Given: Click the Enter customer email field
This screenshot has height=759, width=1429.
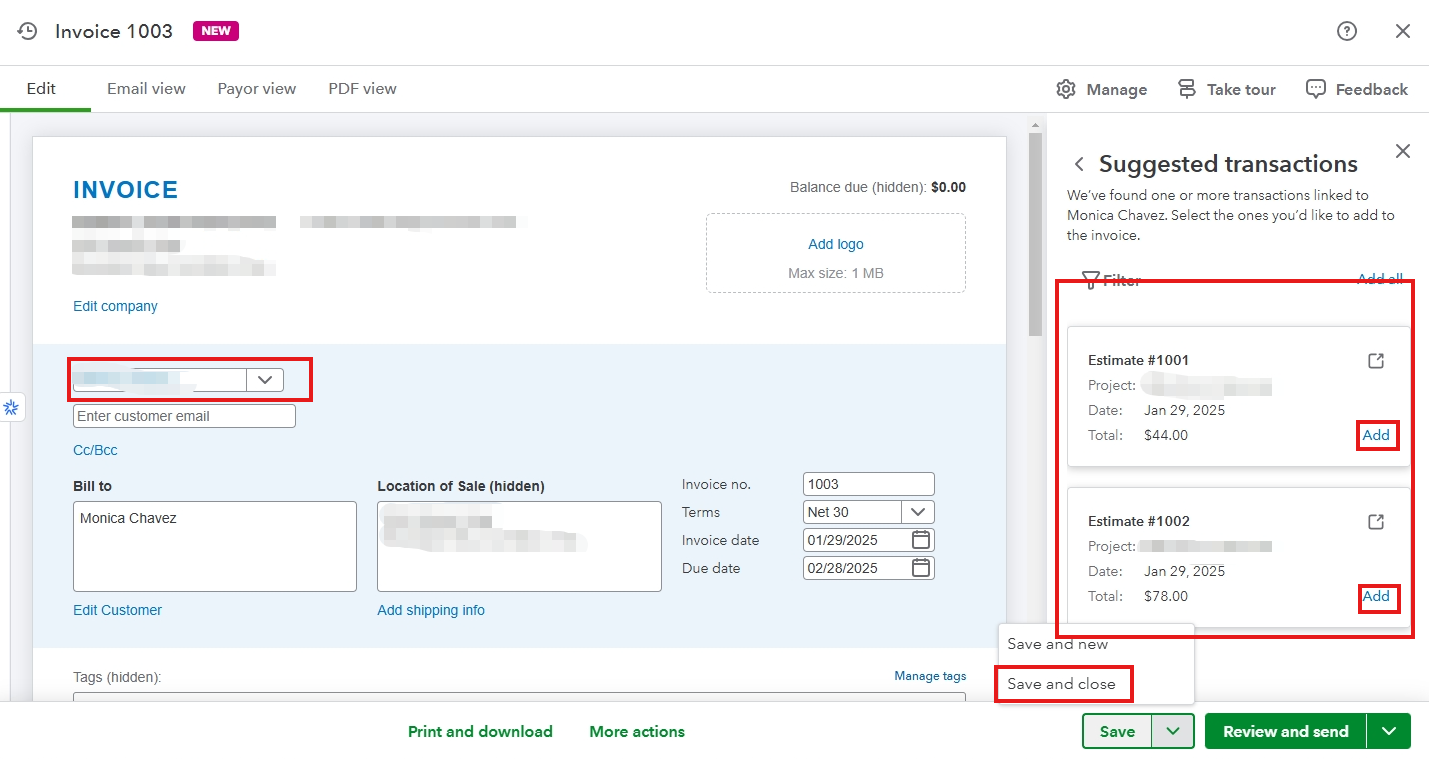Looking at the screenshot, I should pos(184,416).
